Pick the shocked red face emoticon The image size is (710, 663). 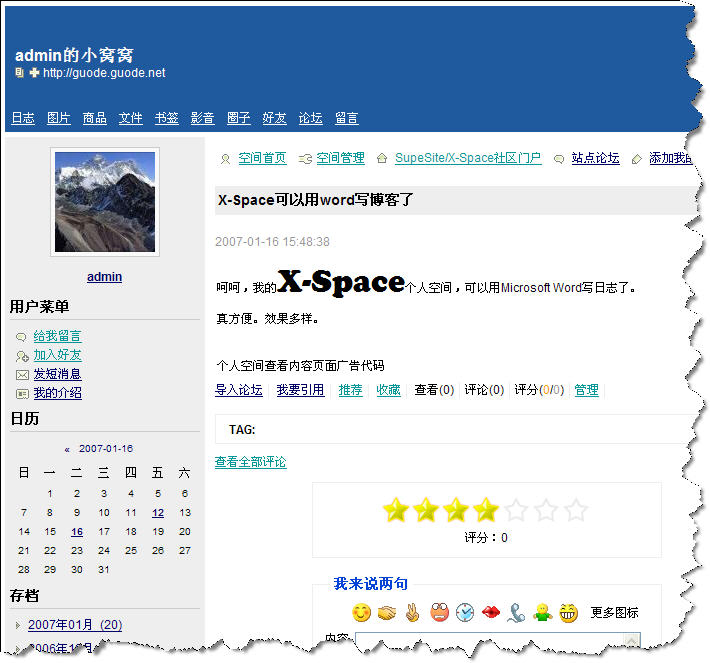[439, 613]
